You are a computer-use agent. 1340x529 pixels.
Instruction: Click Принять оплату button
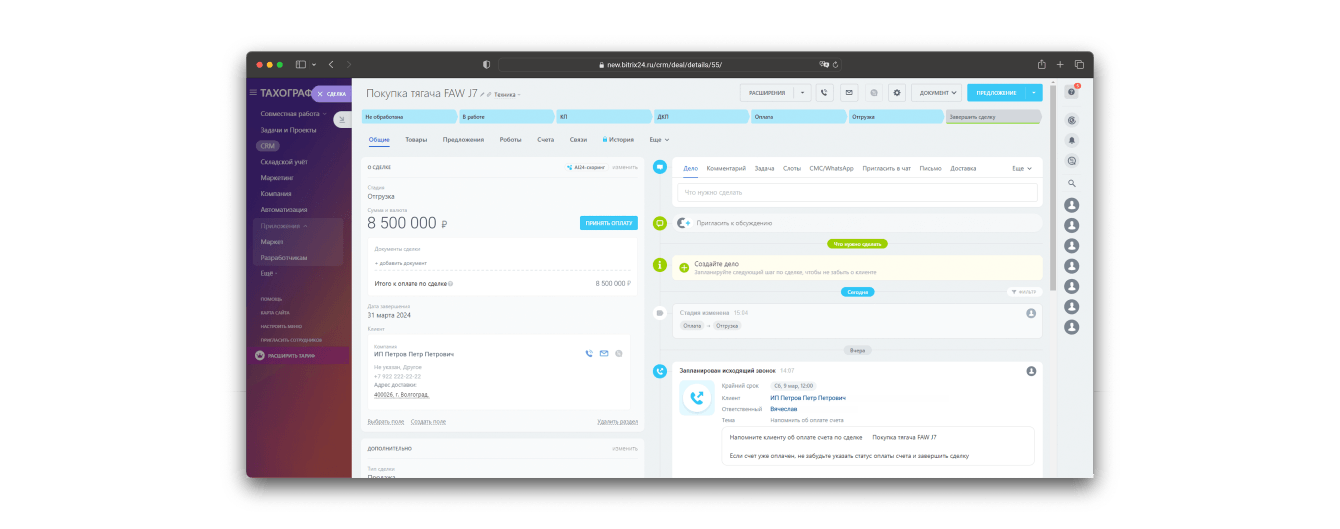click(609, 223)
